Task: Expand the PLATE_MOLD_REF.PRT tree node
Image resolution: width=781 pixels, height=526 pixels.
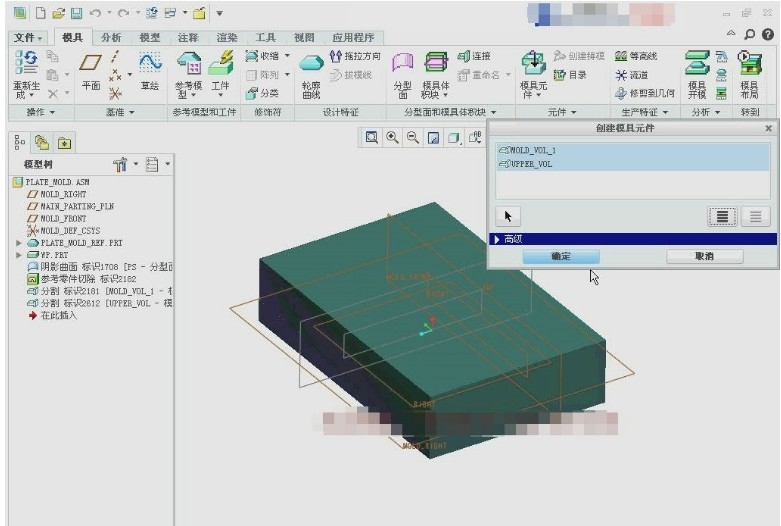Action: click(18, 243)
